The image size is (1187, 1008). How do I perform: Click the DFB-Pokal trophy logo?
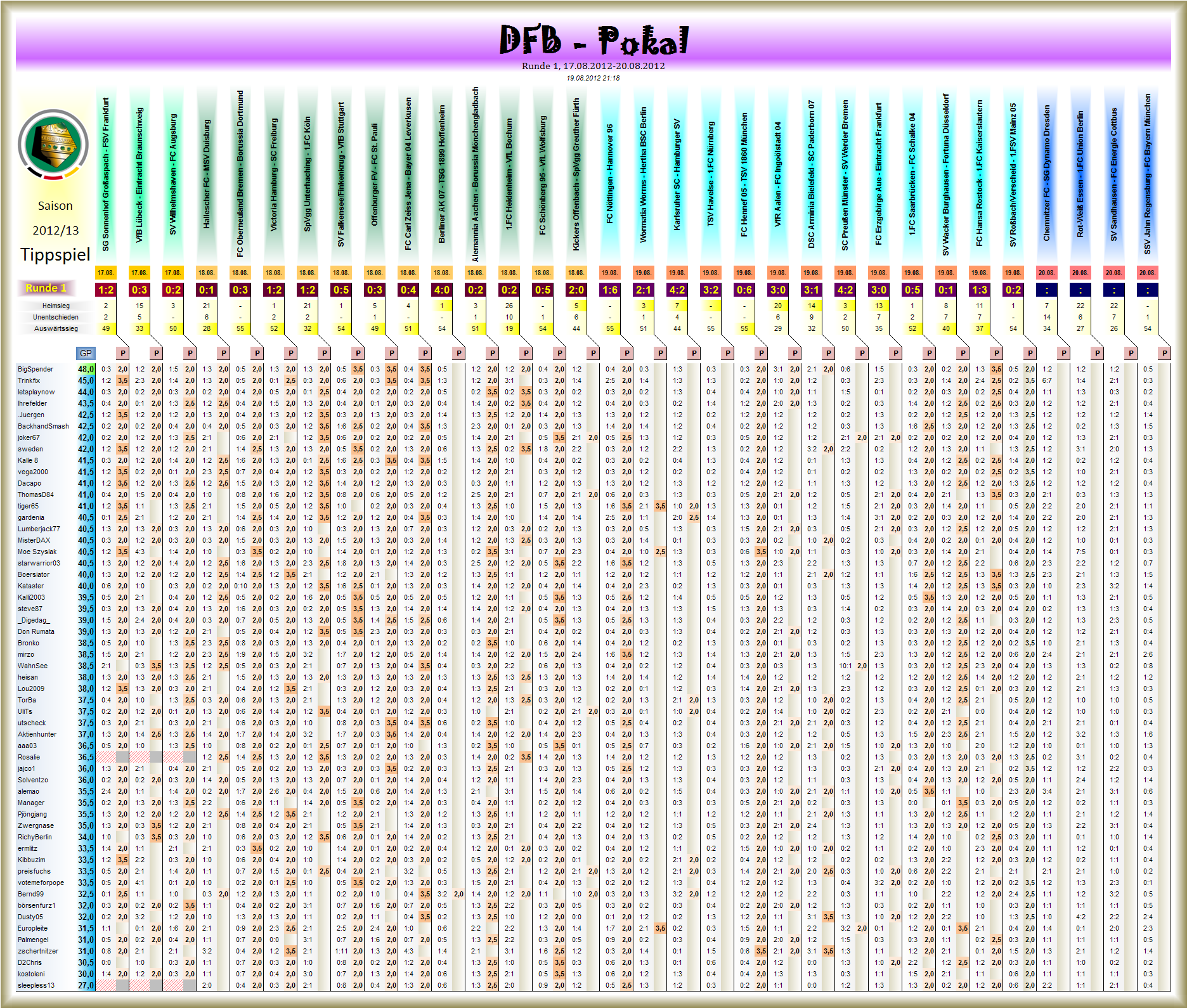pos(54,146)
